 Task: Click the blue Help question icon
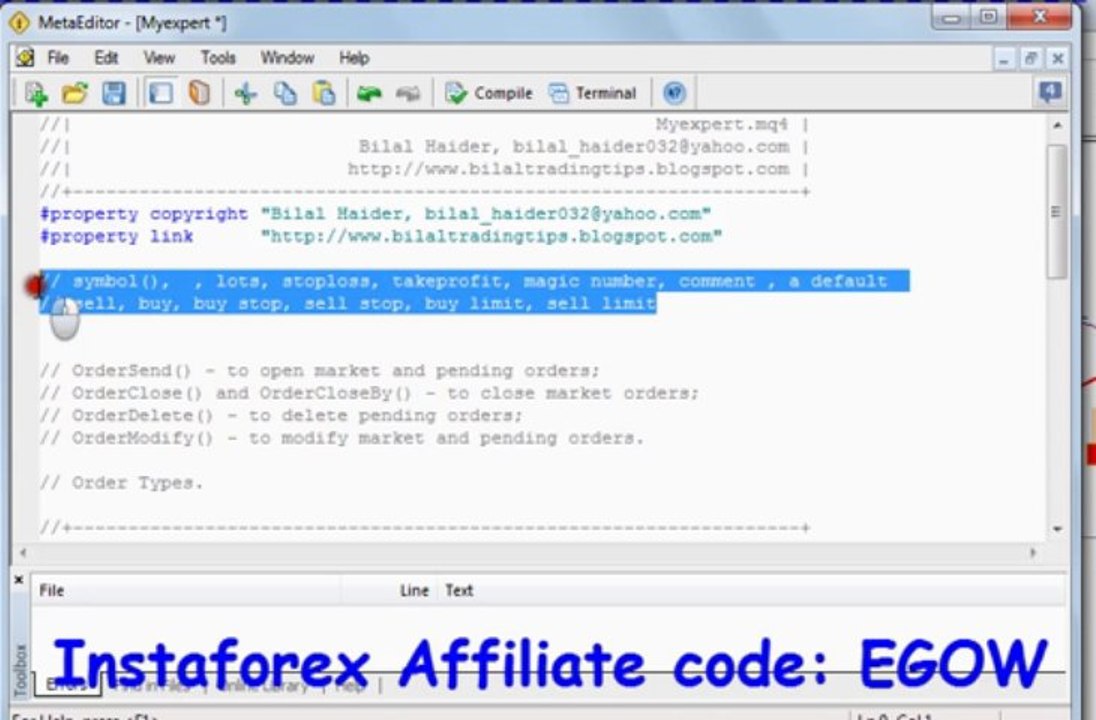click(675, 93)
